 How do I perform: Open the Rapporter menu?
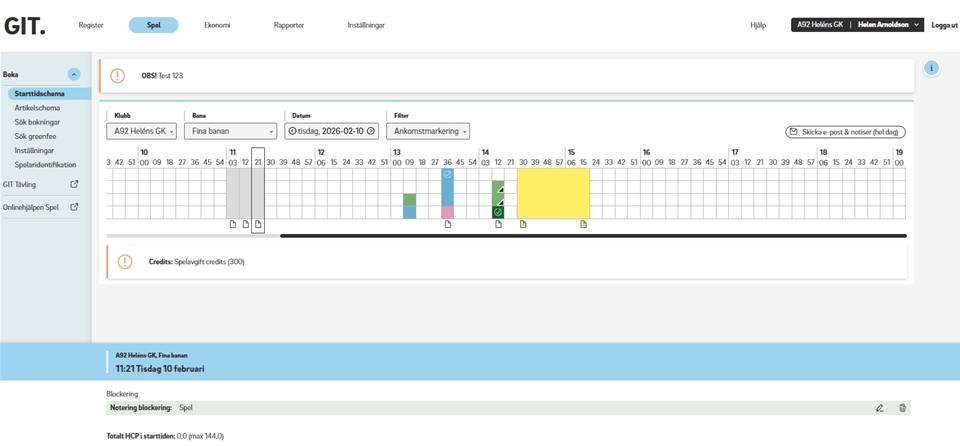point(289,25)
